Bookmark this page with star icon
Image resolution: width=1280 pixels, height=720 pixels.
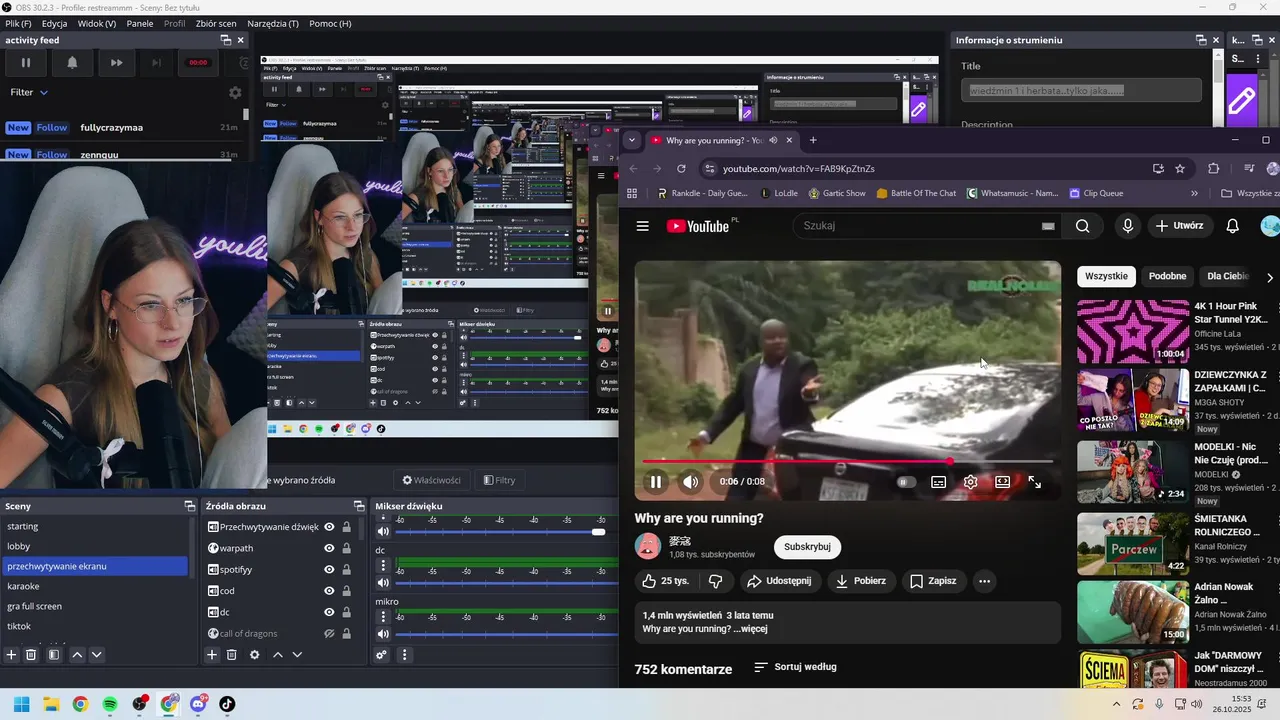tap(1180, 169)
